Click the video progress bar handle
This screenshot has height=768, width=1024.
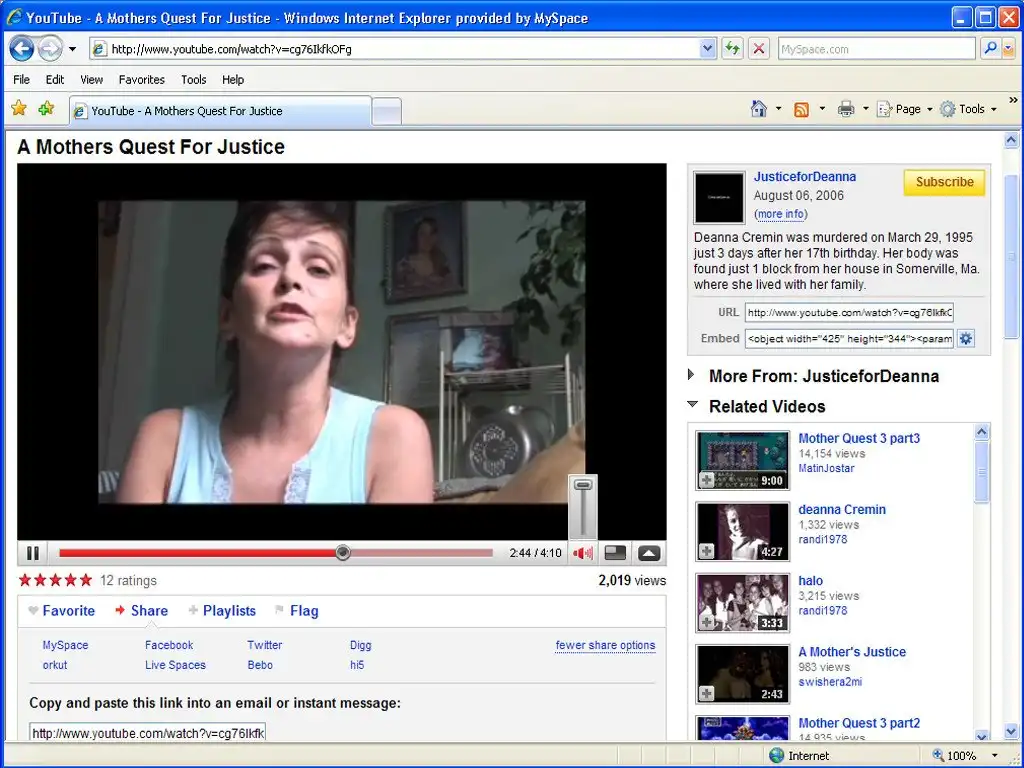tap(343, 552)
